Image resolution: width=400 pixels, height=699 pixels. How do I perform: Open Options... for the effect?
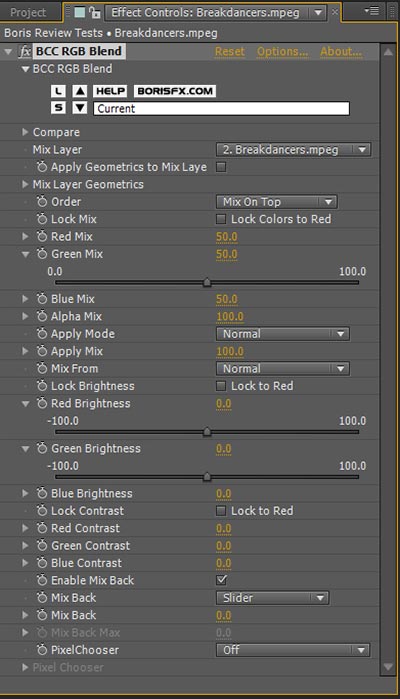point(282,52)
